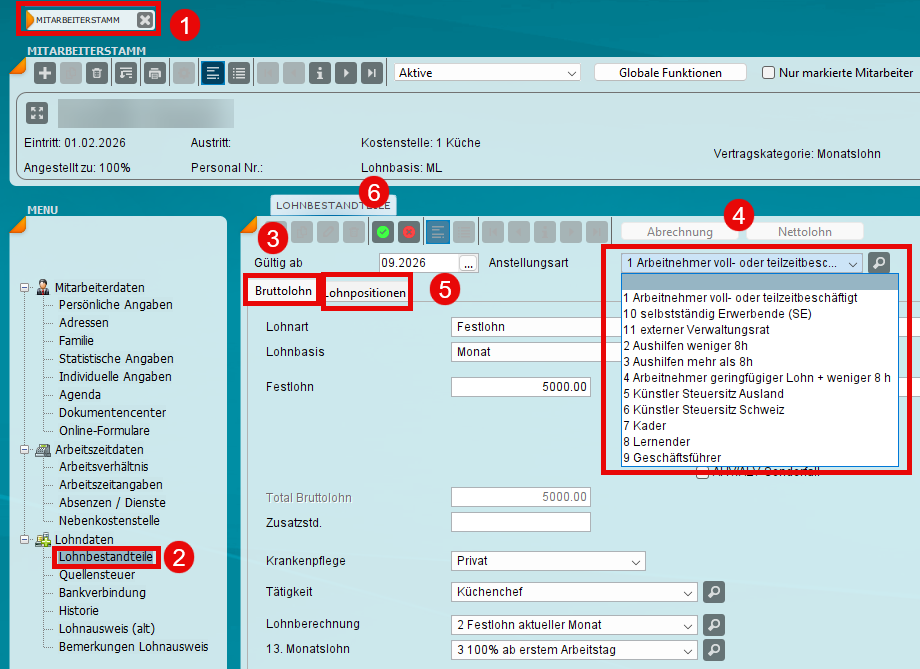Click the Zusatzstd. input field
The image size is (920, 669).
click(520, 522)
